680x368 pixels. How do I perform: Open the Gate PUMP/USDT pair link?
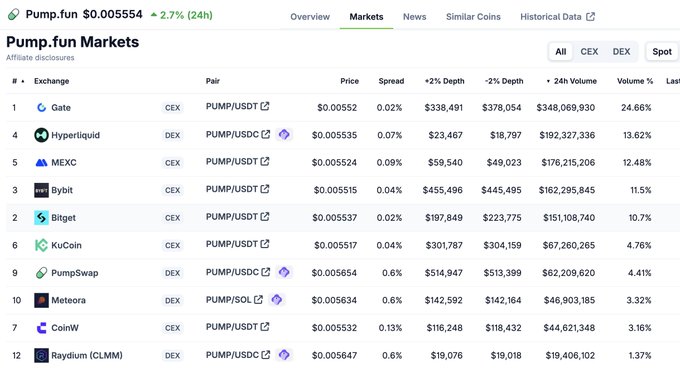(x=232, y=106)
